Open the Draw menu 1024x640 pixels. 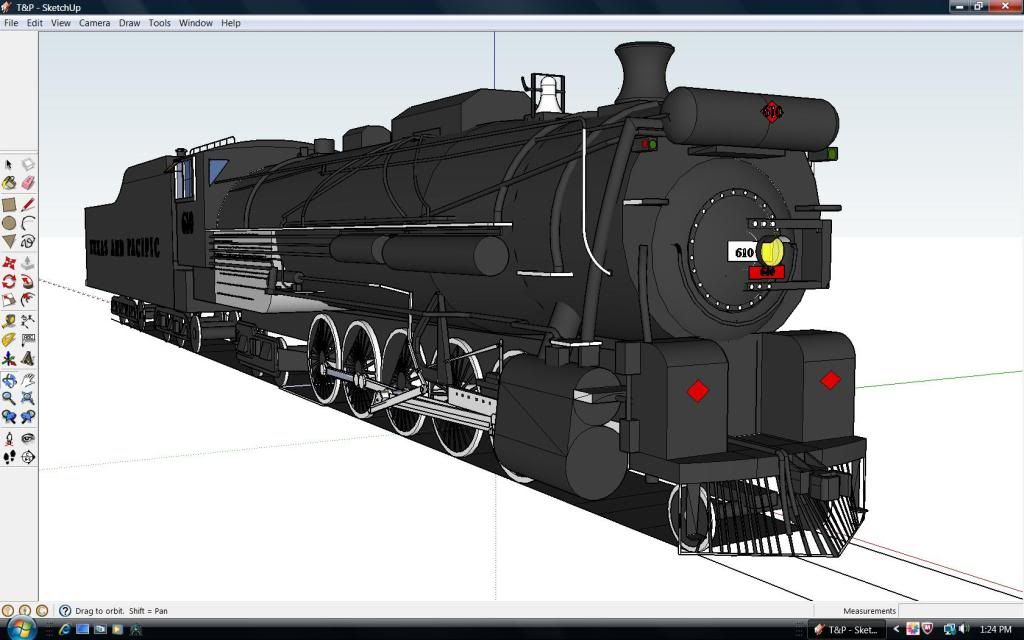(x=129, y=23)
